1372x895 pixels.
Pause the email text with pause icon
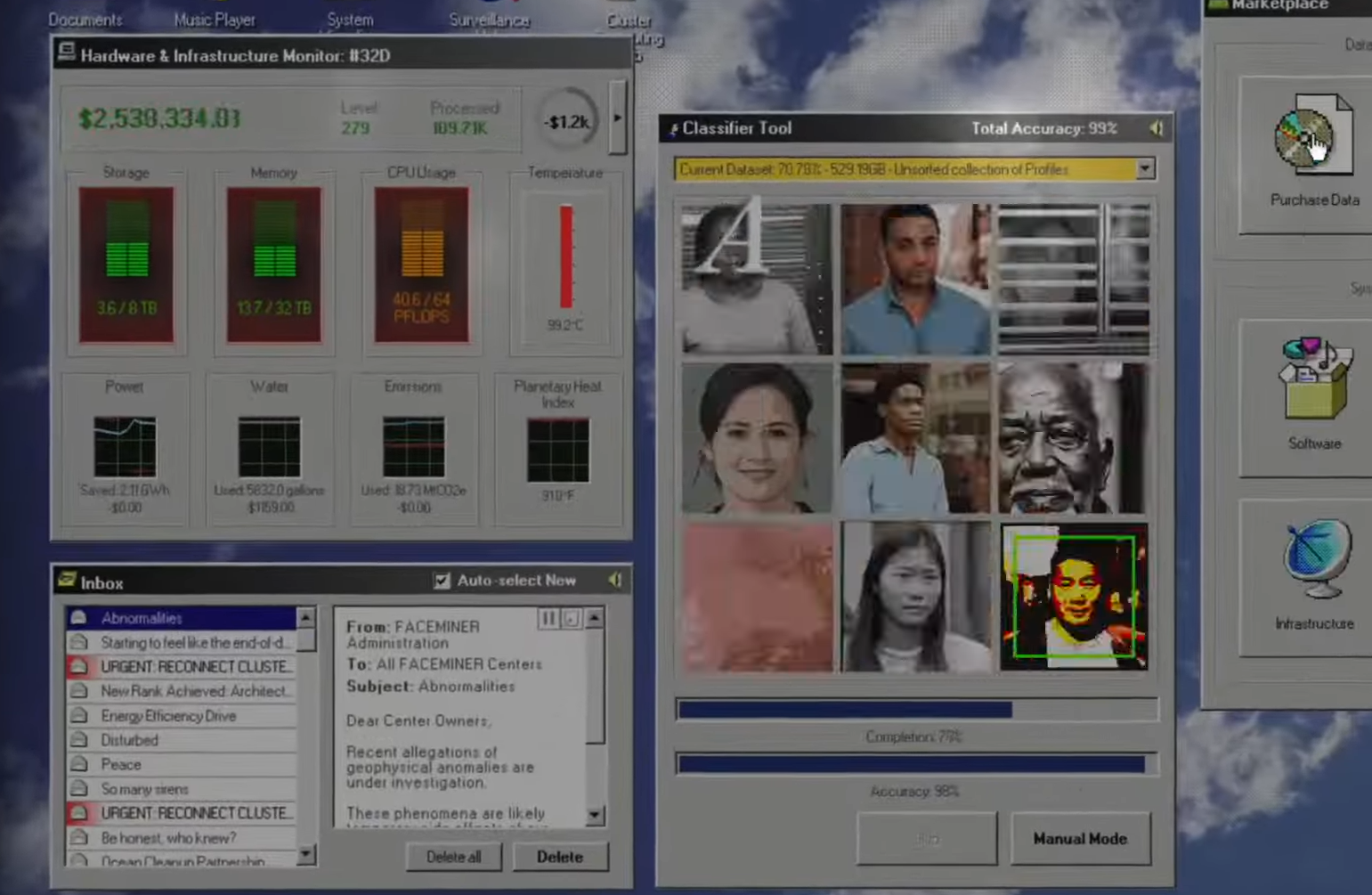click(548, 618)
